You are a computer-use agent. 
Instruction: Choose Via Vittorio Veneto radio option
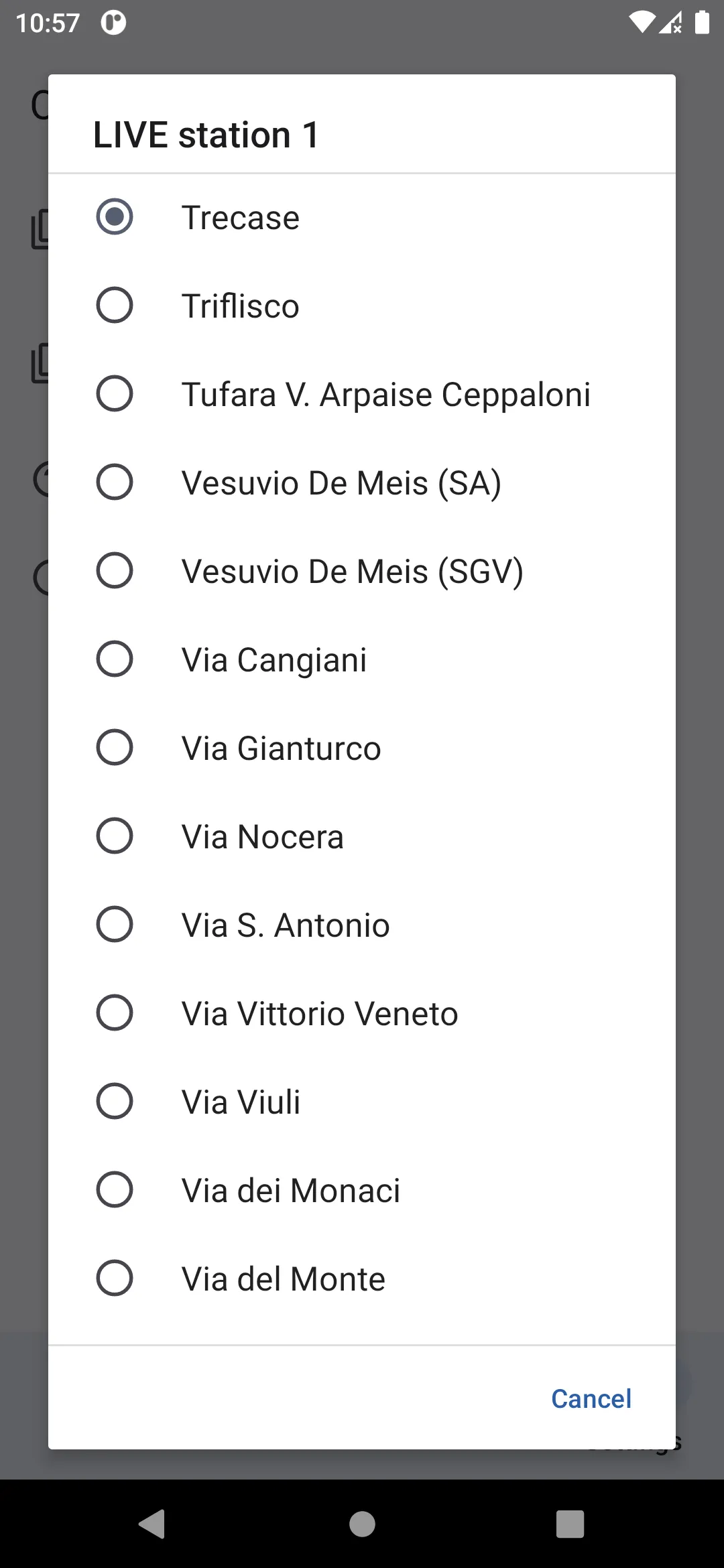click(x=362, y=1013)
